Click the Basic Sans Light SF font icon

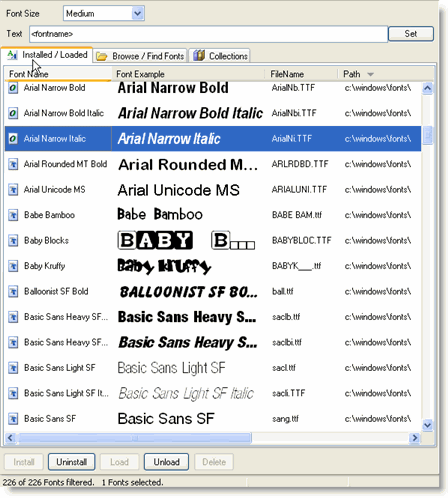click(x=13, y=368)
